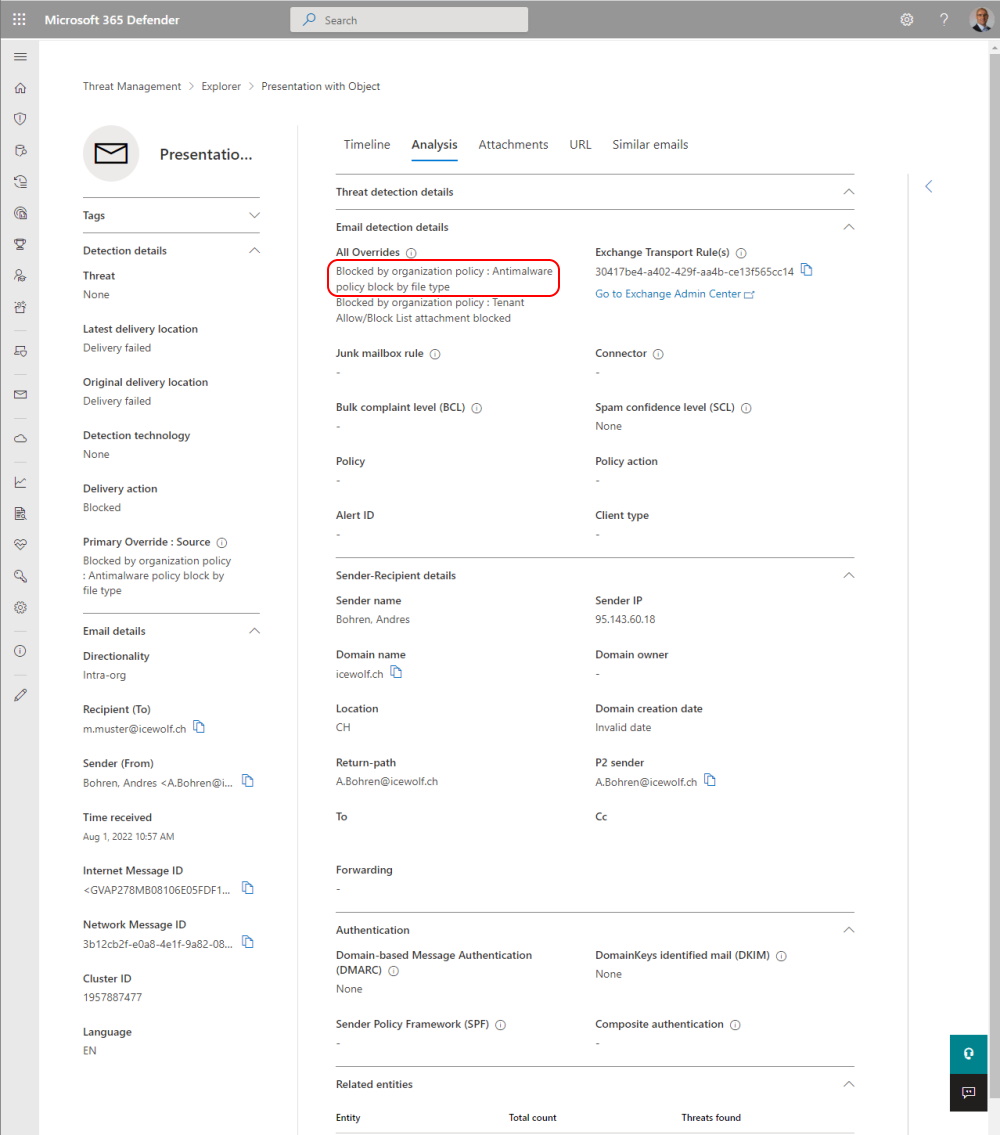
Task: Select the Analysis tab
Action: 434,145
